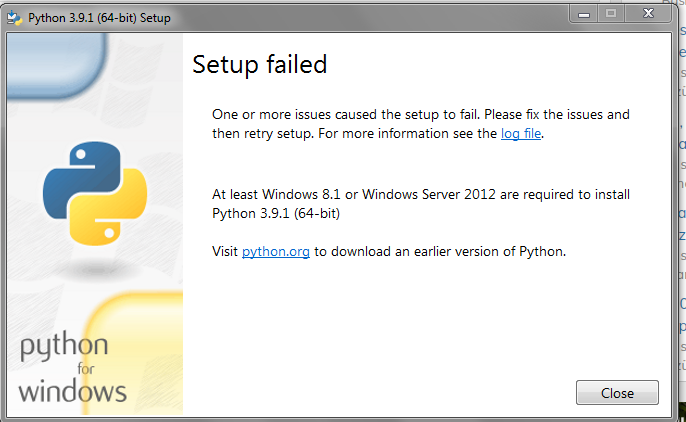Viewport: 686px width, 422px height.
Task: Click the "Python 3.9.1 (64-bit) Setup" title text
Action: pos(99,18)
